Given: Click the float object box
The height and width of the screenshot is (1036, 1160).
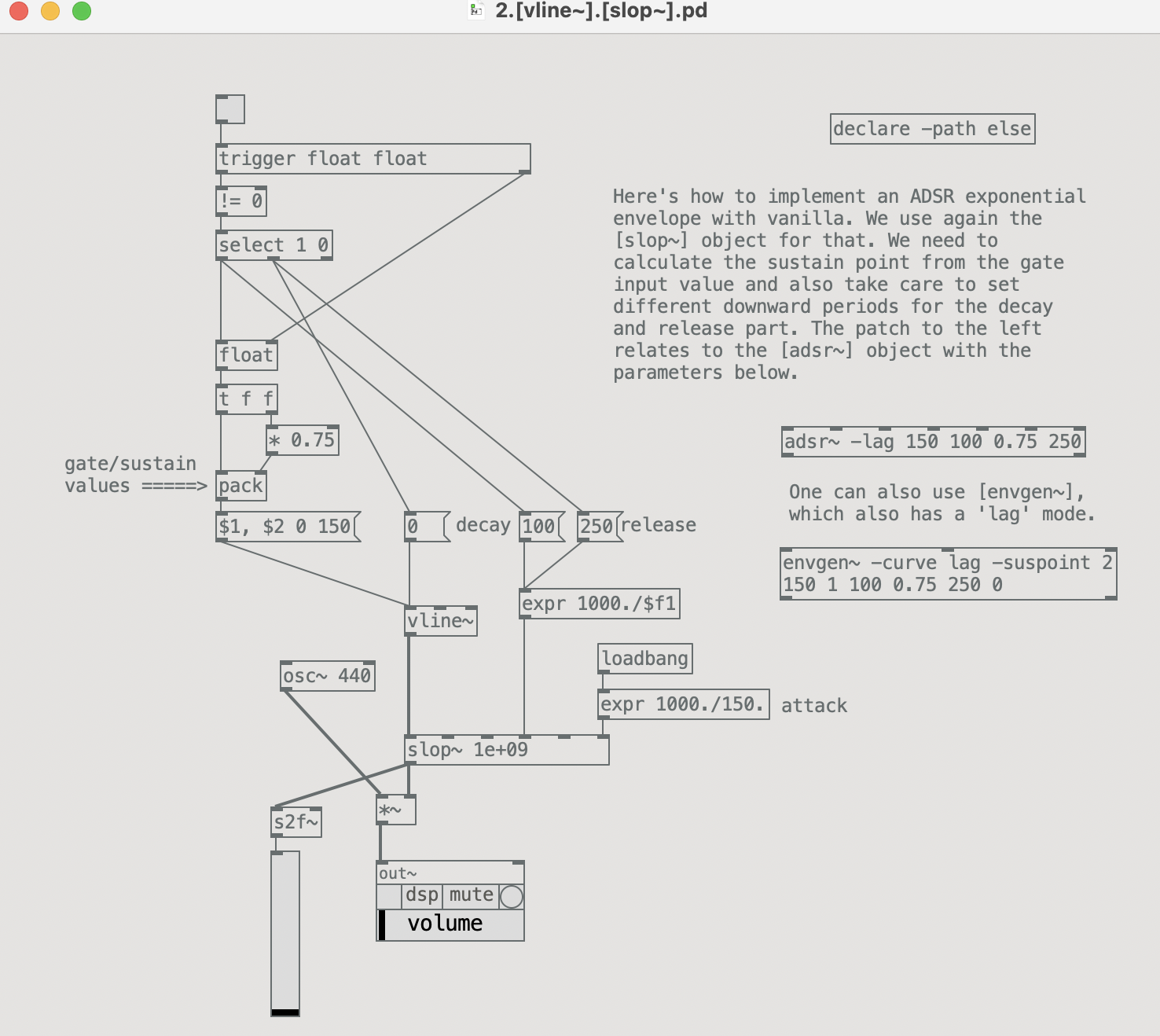Looking at the screenshot, I should [x=247, y=355].
